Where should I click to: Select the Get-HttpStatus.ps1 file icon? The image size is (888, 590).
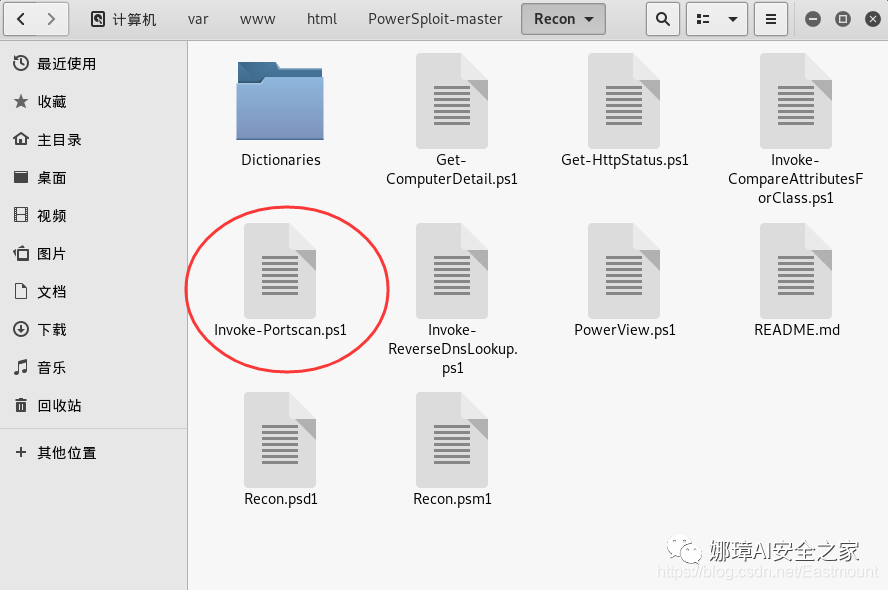tap(624, 101)
